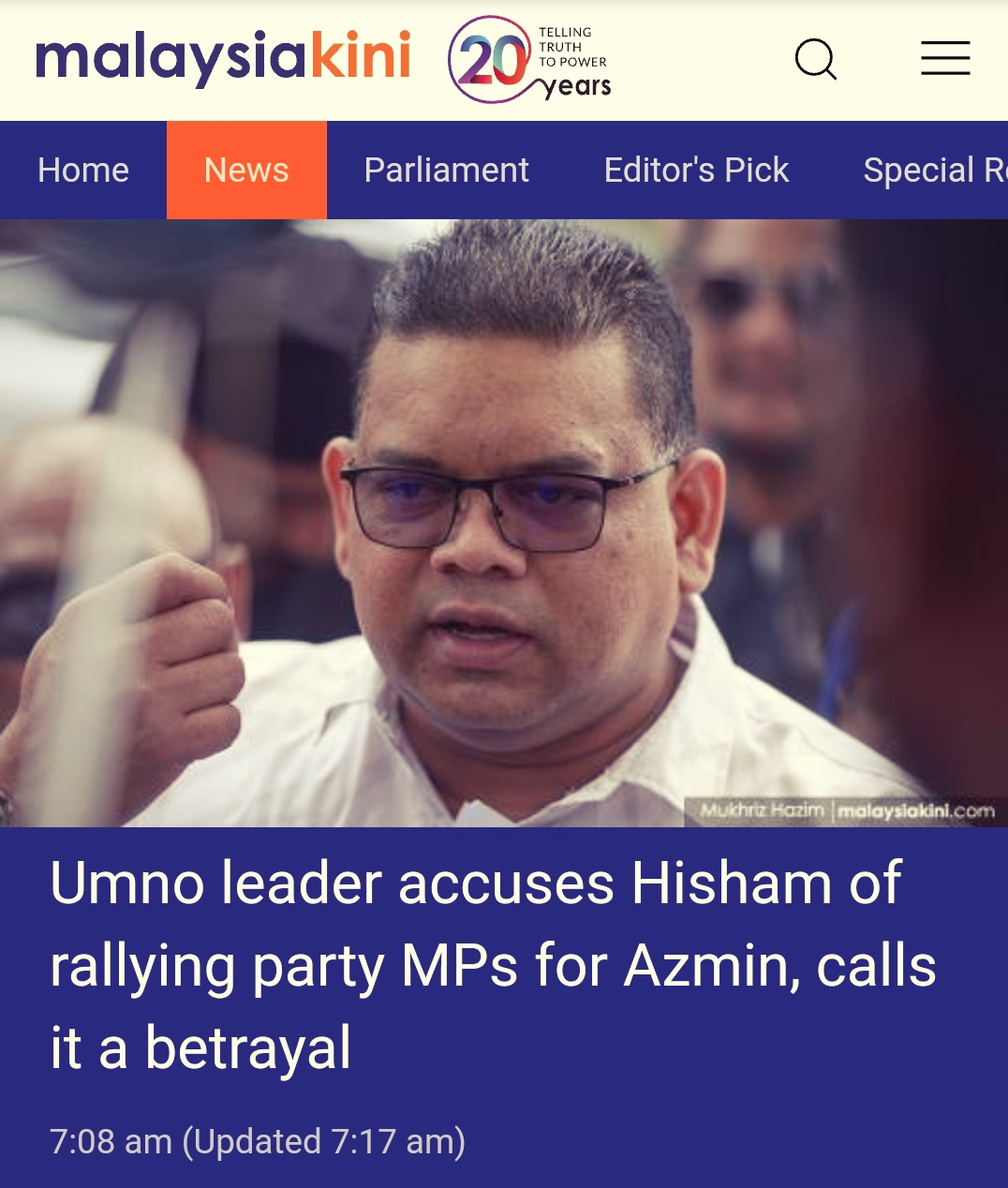Viewport: 1008px width, 1188px height.
Task: Click the Mukhriz Hazim photo credit
Action: point(762,810)
